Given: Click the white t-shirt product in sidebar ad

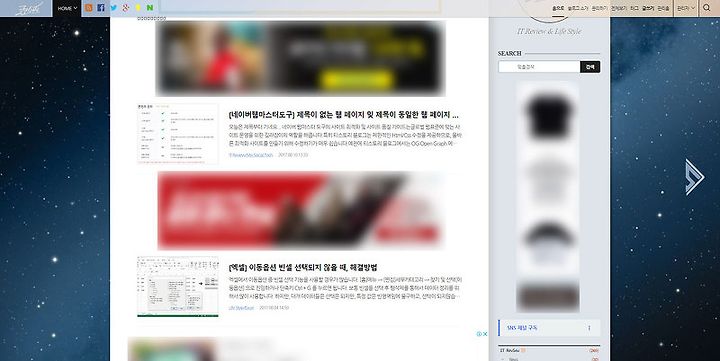Looking at the screenshot, I should pos(548,180).
